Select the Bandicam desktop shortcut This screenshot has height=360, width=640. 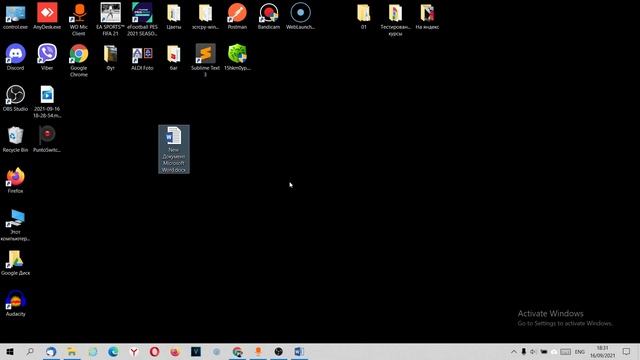pos(269,17)
